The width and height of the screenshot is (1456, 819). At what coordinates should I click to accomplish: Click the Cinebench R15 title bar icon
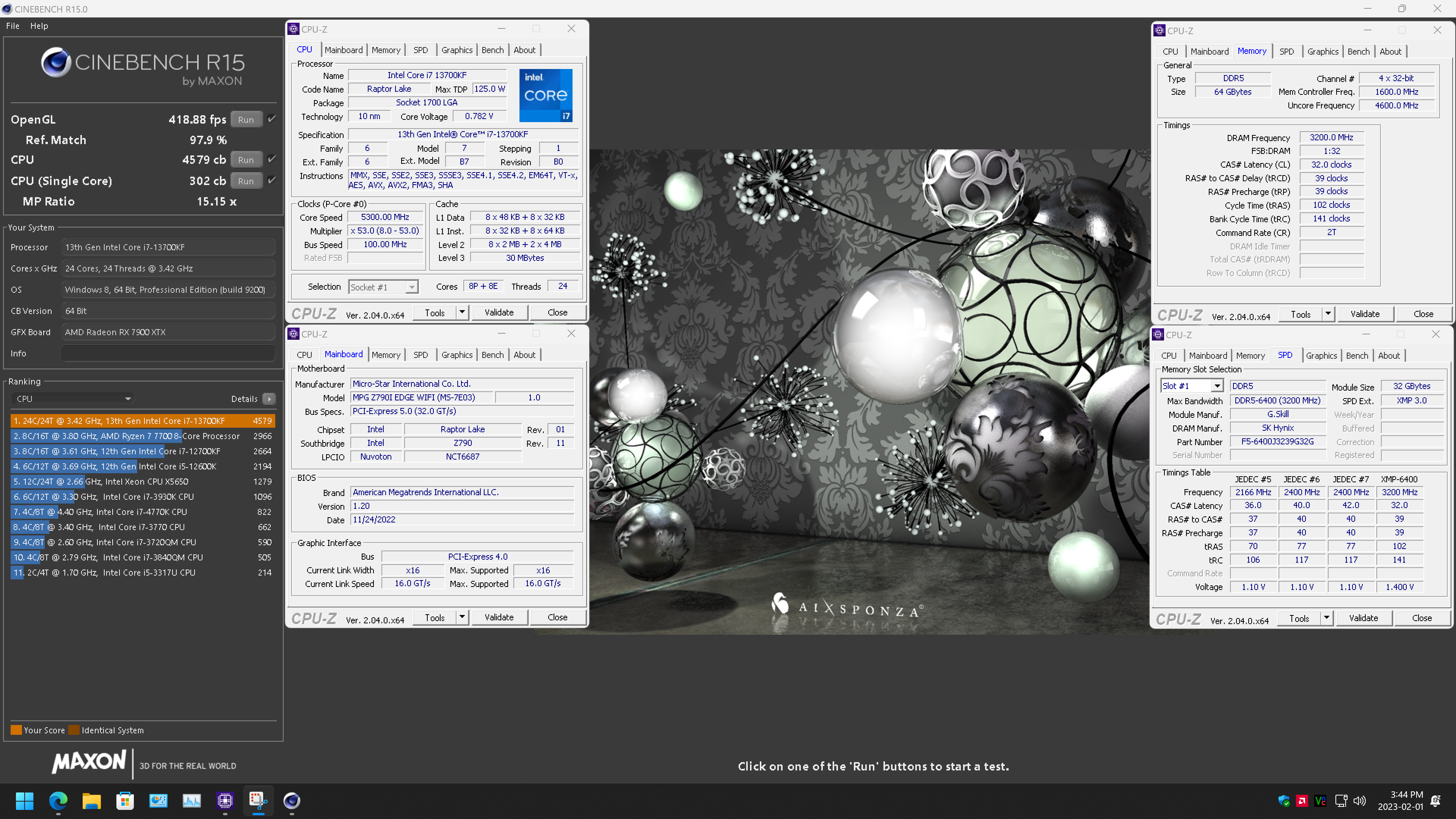pos(7,9)
